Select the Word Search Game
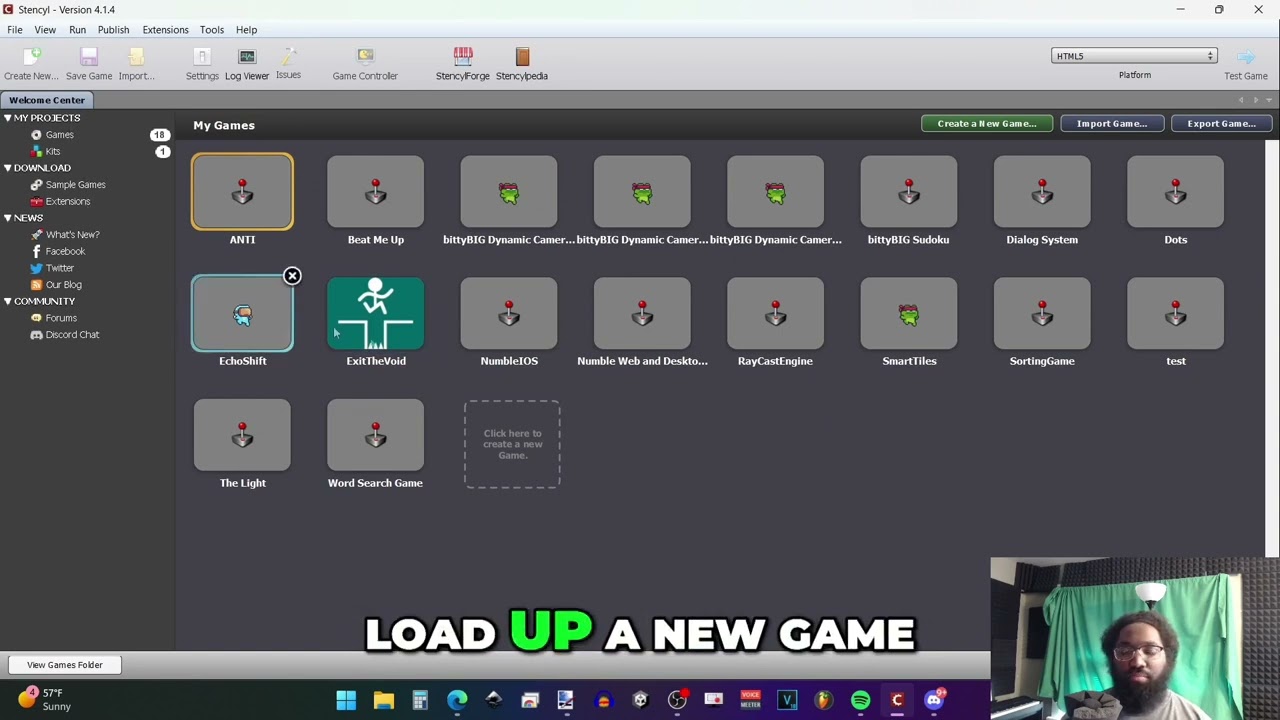 click(x=376, y=435)
